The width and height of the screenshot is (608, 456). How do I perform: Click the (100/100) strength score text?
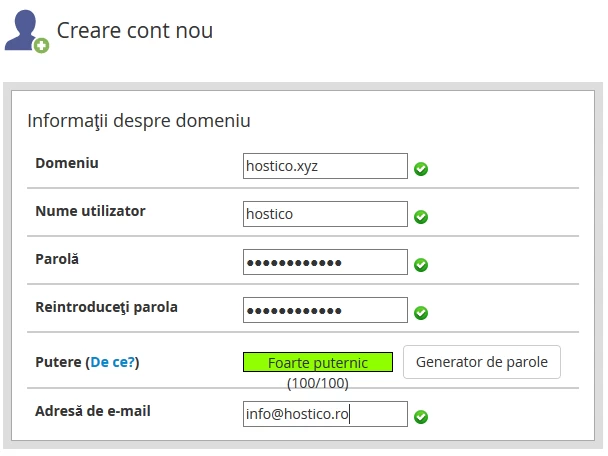point(318,383)
